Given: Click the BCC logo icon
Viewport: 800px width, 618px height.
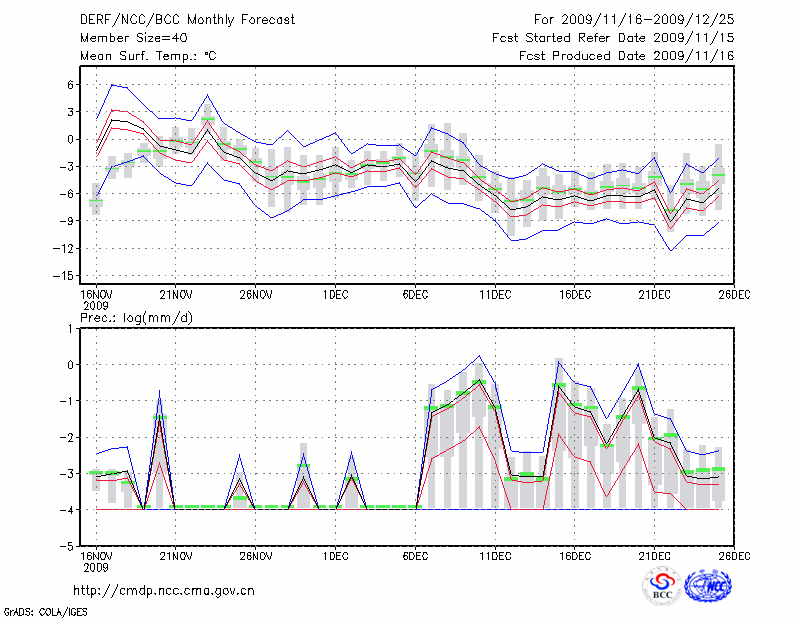Looking at the screenshot, I should point(662,588).
